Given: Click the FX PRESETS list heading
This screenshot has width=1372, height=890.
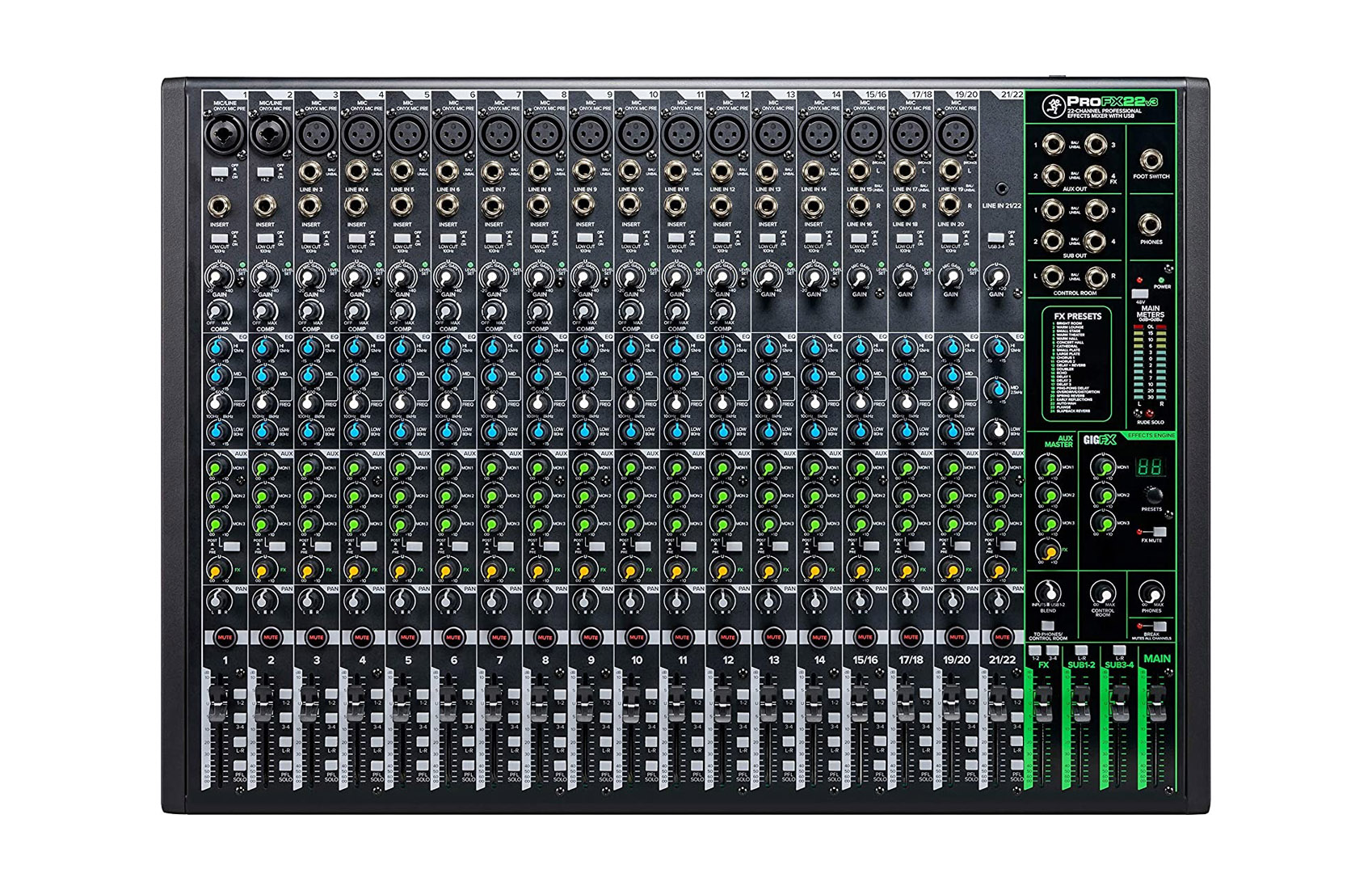Looking at the screenshot, I should point(1077,316).
